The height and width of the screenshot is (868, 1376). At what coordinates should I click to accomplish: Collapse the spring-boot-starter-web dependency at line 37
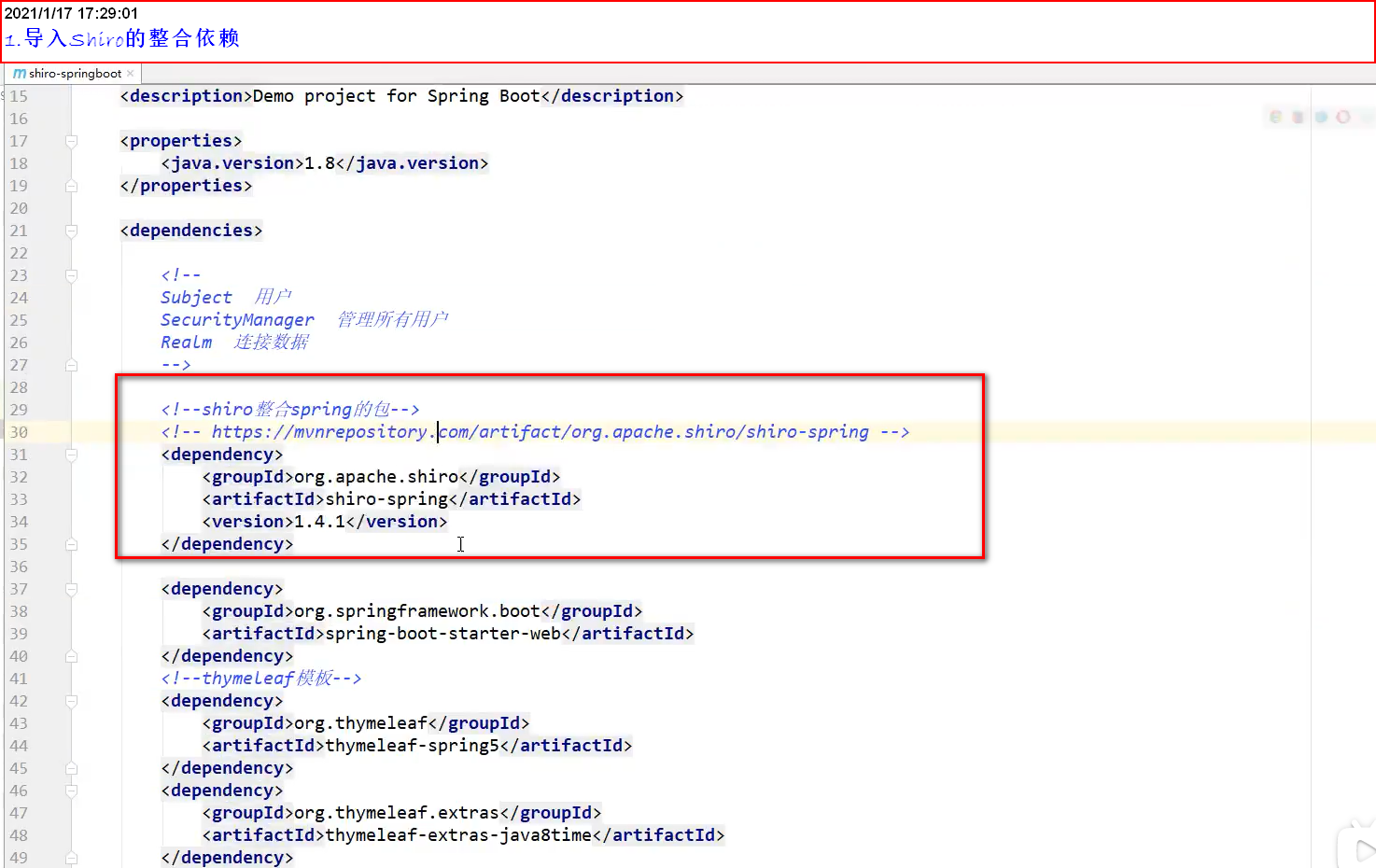pyautogui.click(x=71, y=589)
